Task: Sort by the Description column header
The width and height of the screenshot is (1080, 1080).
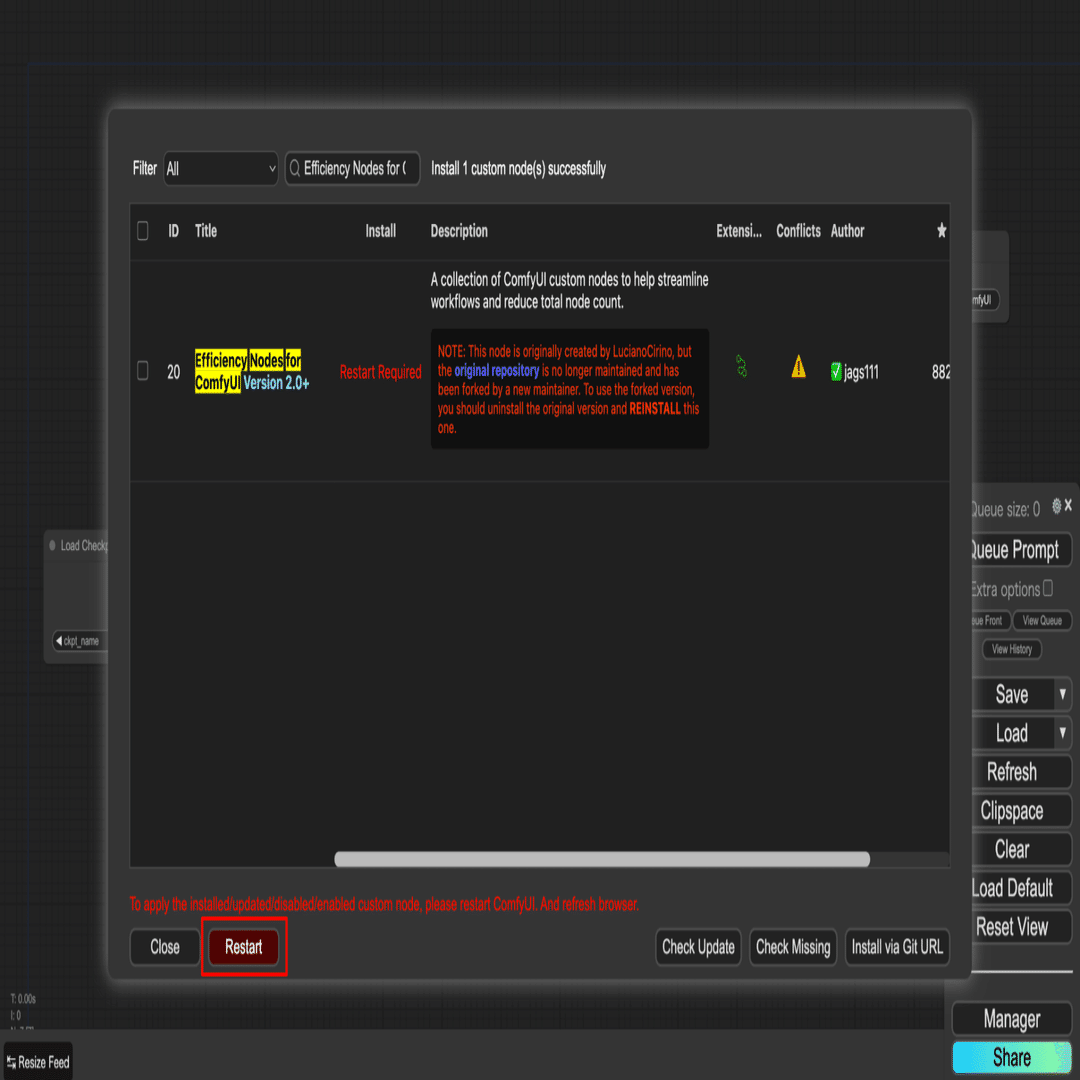Action: click(459, 231)
